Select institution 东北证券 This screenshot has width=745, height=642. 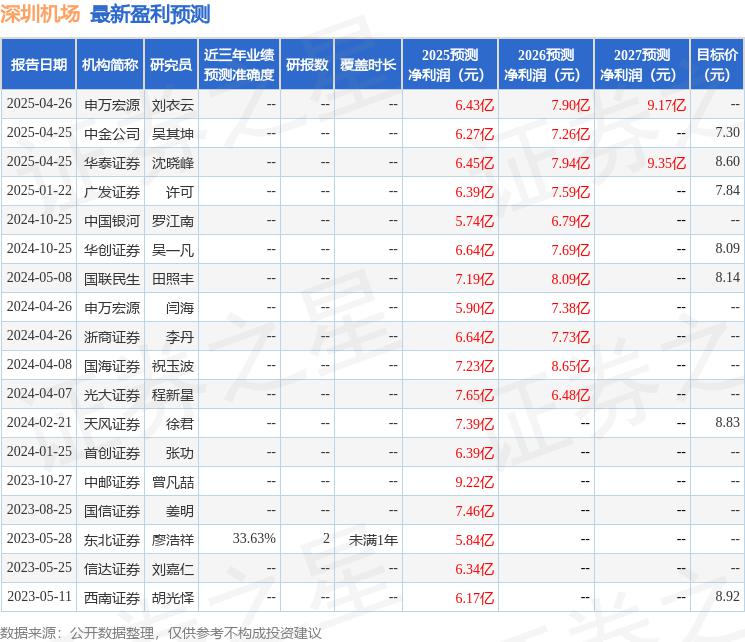click(112, 540)
